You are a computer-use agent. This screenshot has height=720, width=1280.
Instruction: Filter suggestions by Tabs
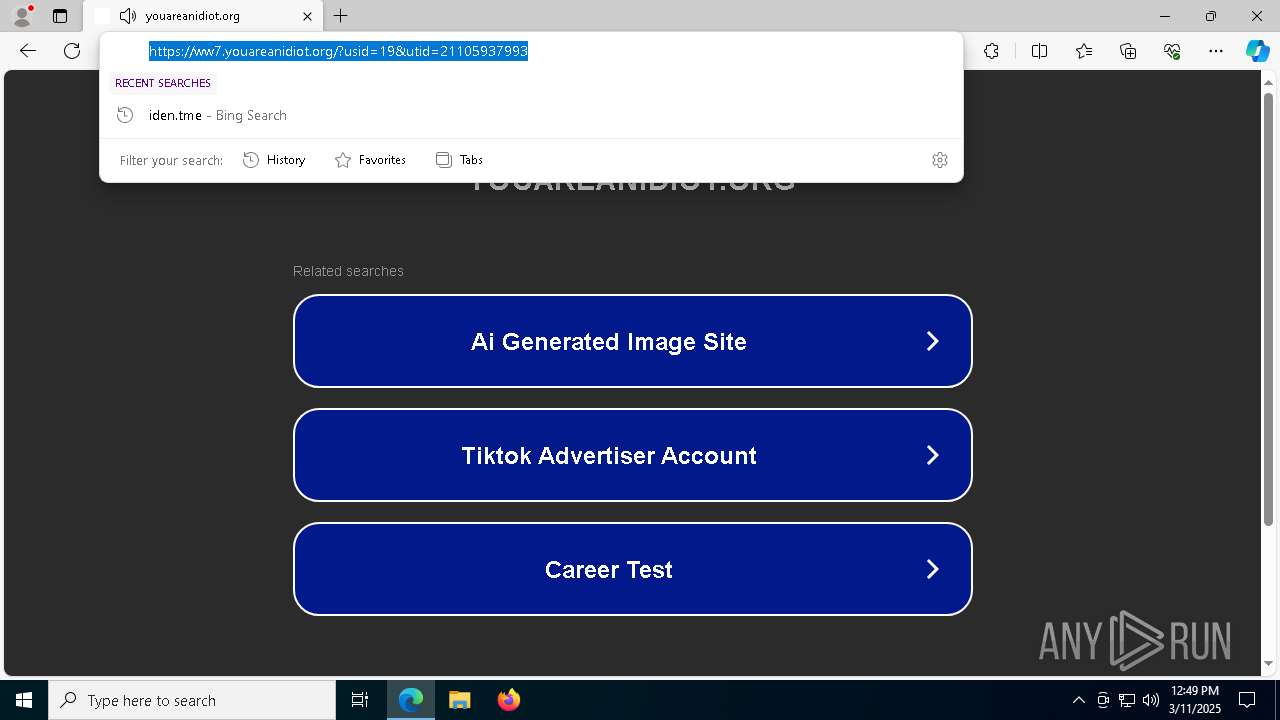pyautogui.click(x=459, y=160)
